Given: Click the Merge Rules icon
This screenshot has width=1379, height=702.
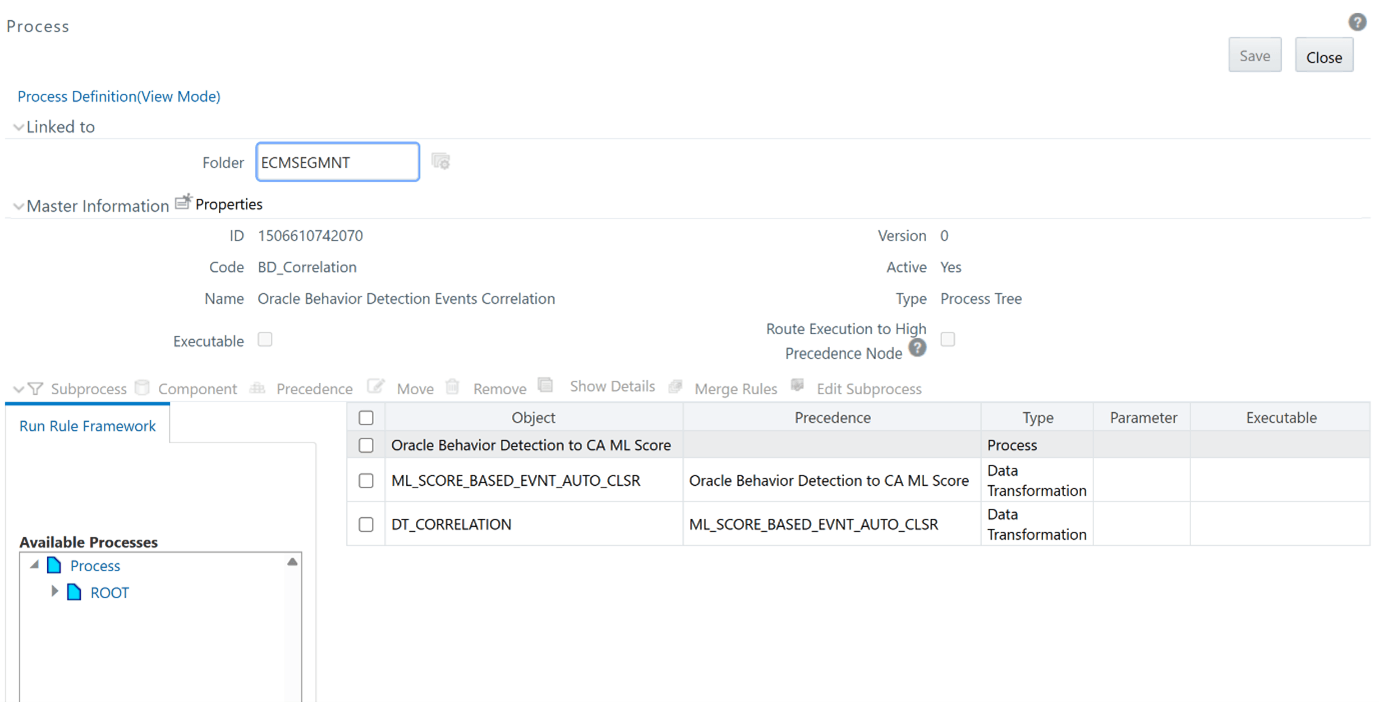Looking at the screenshot, I should tap(676, 386).
